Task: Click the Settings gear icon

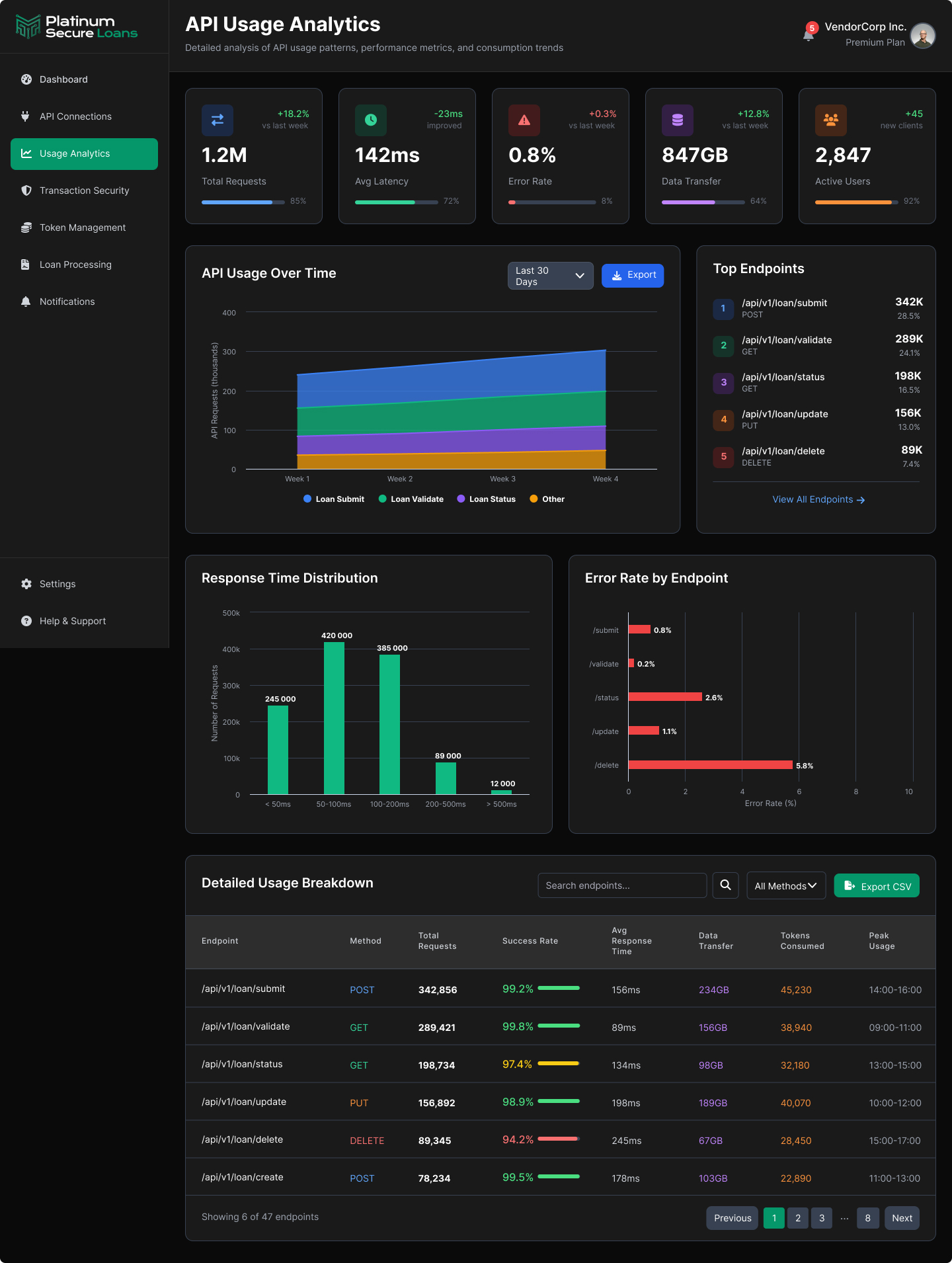Action: click(26, 584)
